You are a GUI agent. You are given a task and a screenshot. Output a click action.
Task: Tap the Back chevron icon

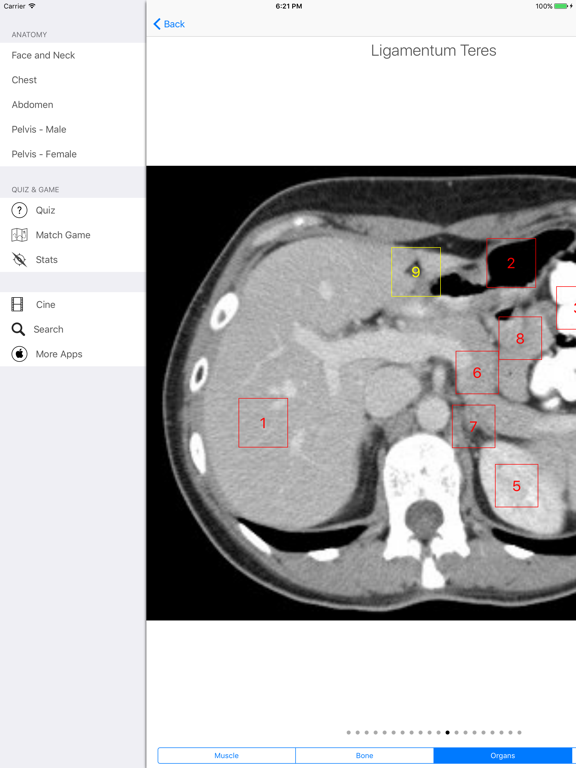(x=157, y=24)
